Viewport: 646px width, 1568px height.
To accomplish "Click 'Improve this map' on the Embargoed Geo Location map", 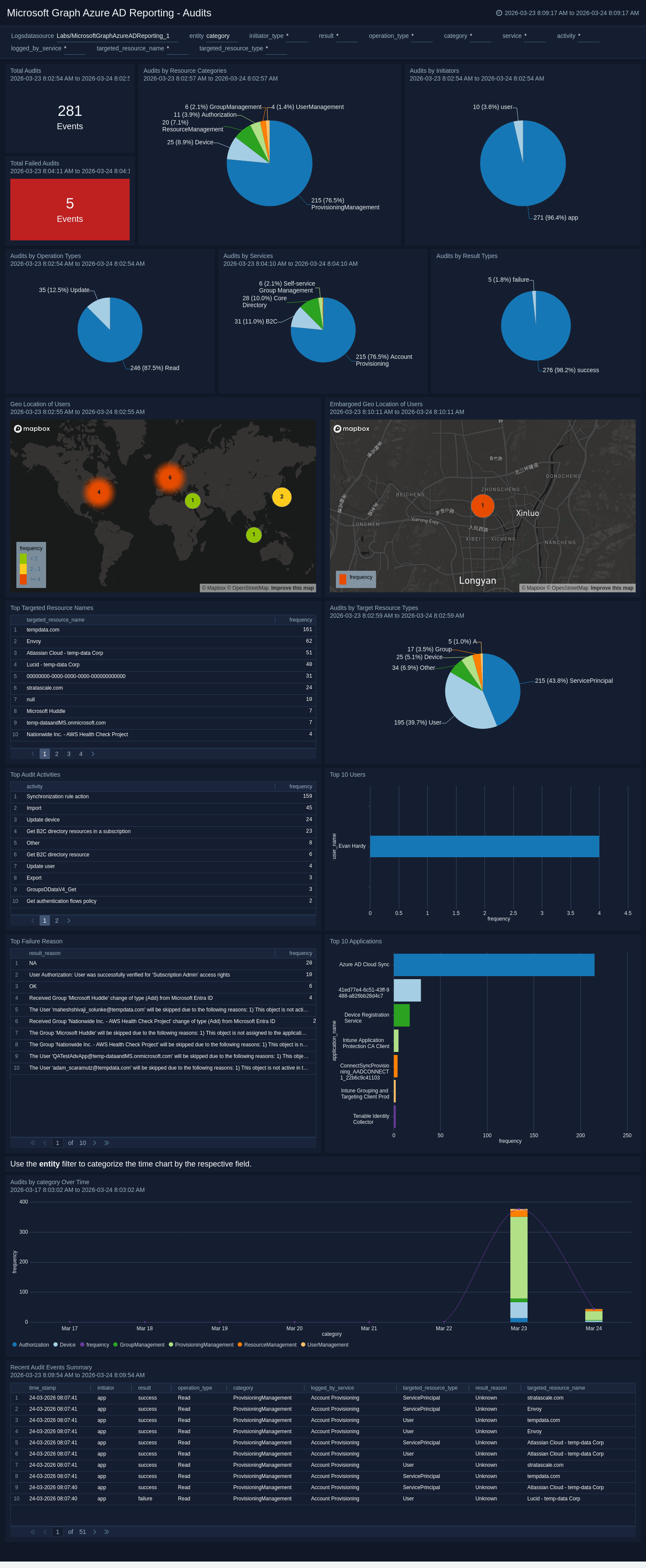I will pos(611,588).
